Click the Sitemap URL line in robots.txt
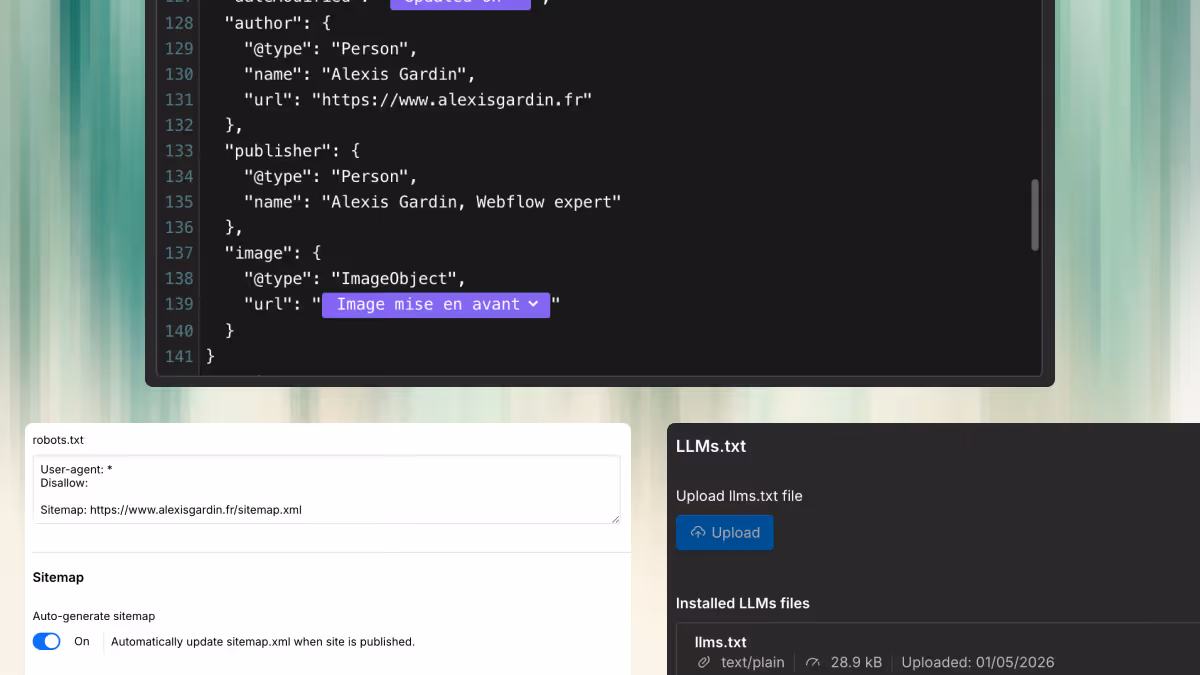The width and height of the screenshot is (1200, 675). pyautogui.click(x=171, y=509)
